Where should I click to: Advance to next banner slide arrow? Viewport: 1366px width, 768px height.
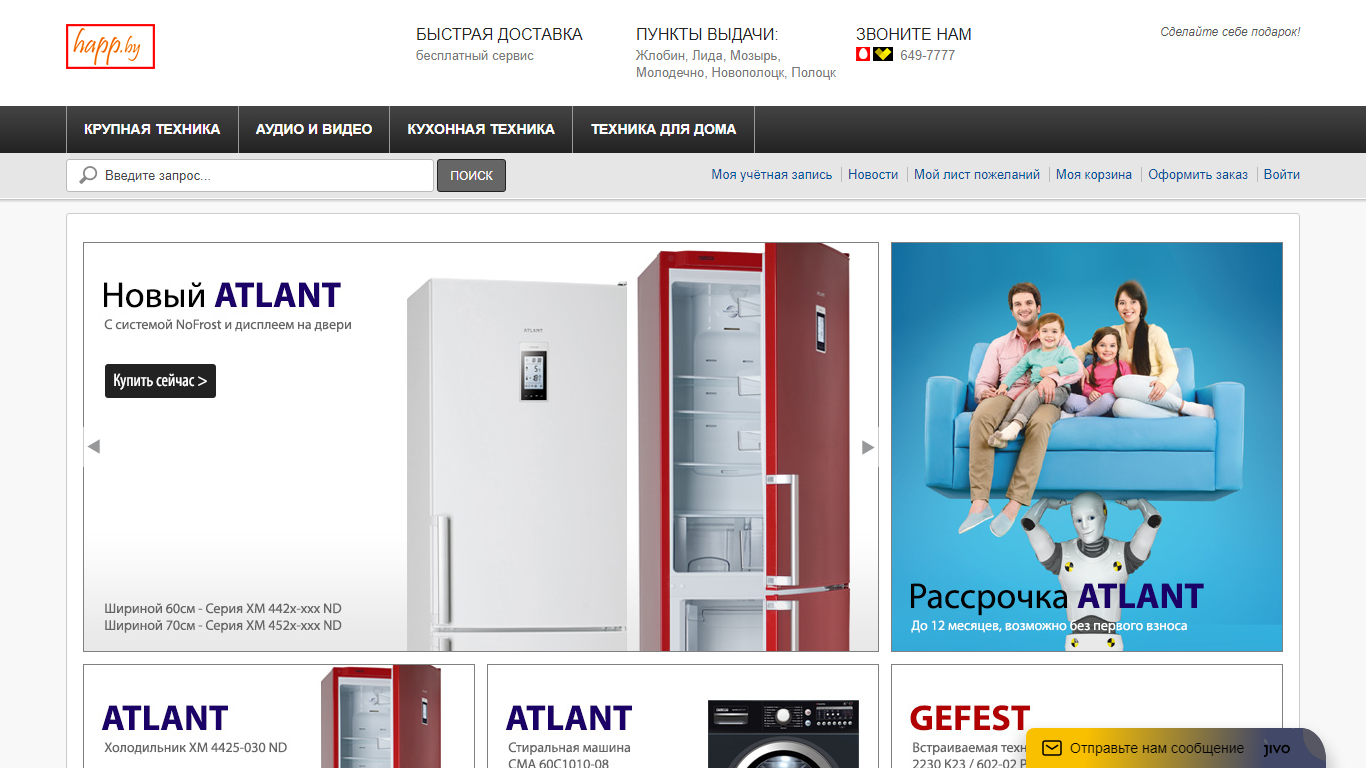[868, 447]
